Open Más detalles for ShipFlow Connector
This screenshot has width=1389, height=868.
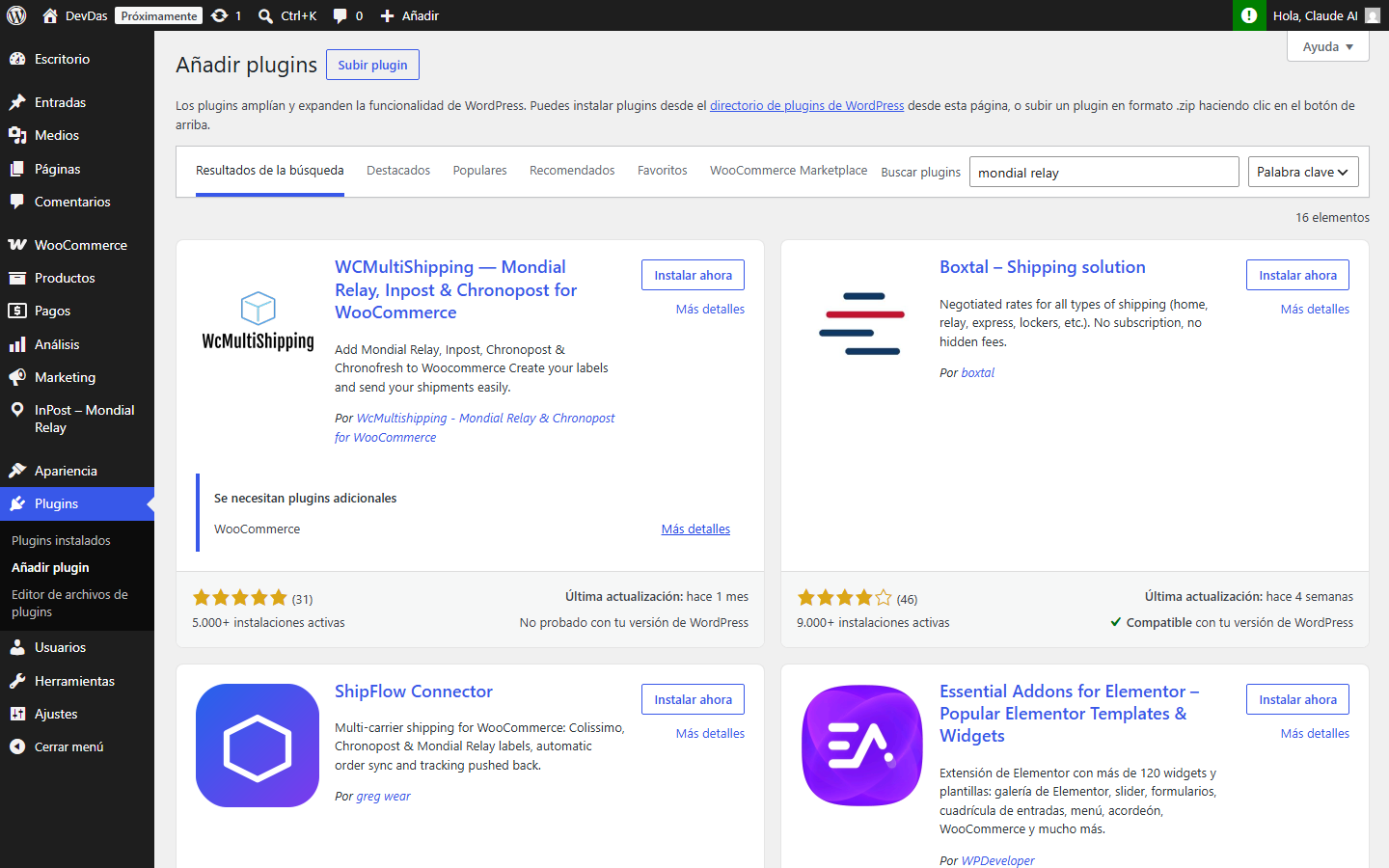(710, 734)
